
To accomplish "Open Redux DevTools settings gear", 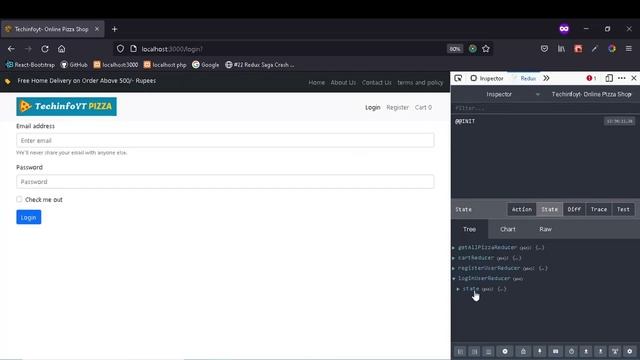I will click(x=630, y=351).
